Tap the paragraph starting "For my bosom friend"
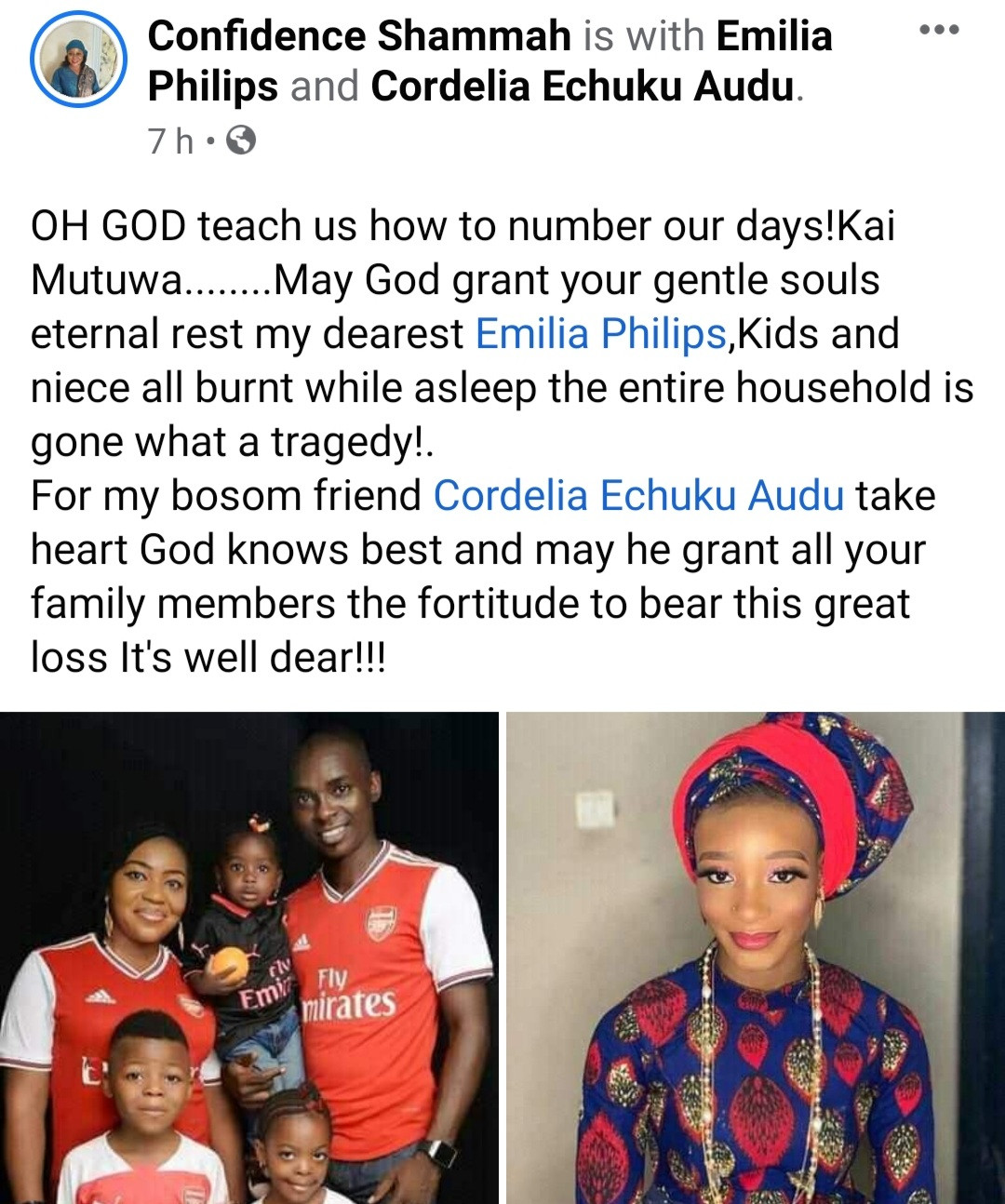This screenshot has width=1005, height=1204. click(x=483, y=577)
